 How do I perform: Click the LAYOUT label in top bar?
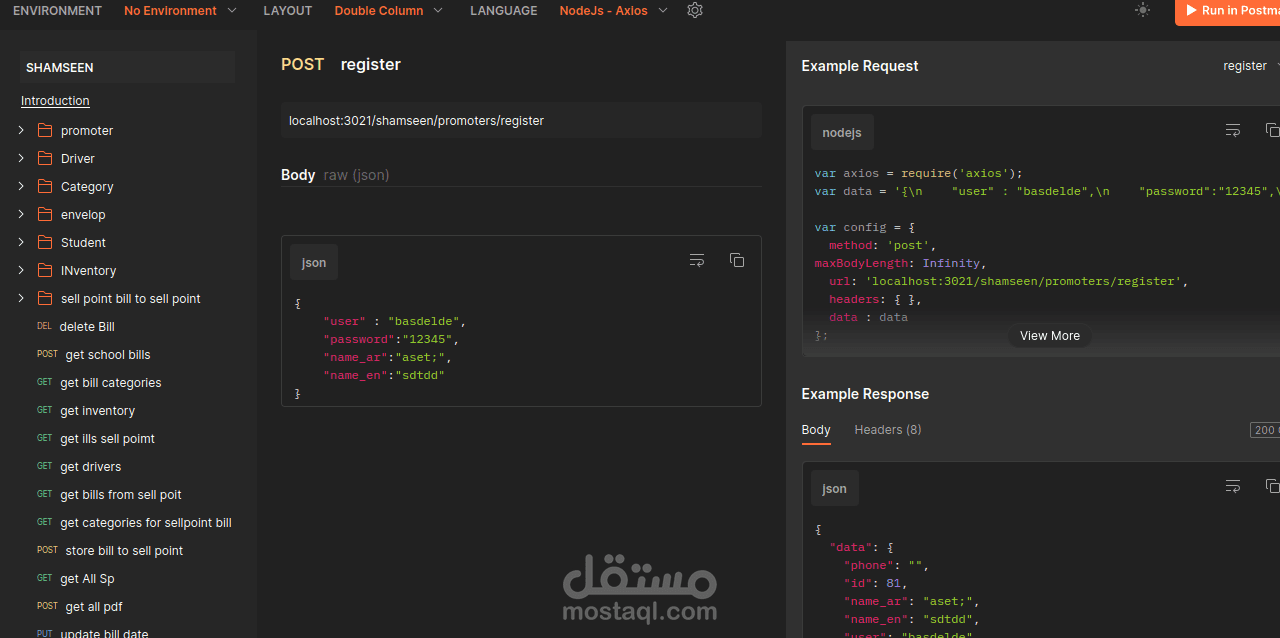(288, 11)
